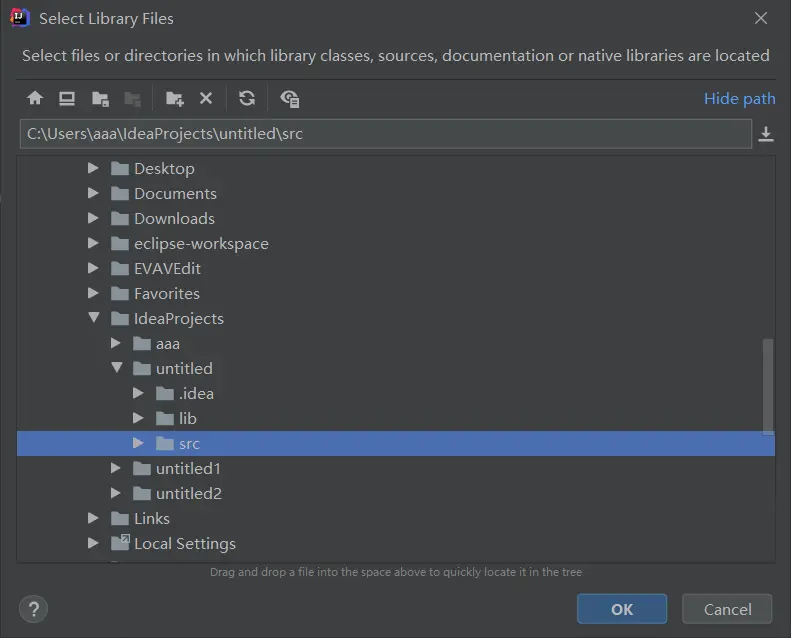Image resolution: width=791 pixels, height=638 pixels.
Task: Expand the Local Settings arrow
Action: click(x=93, y=543)
